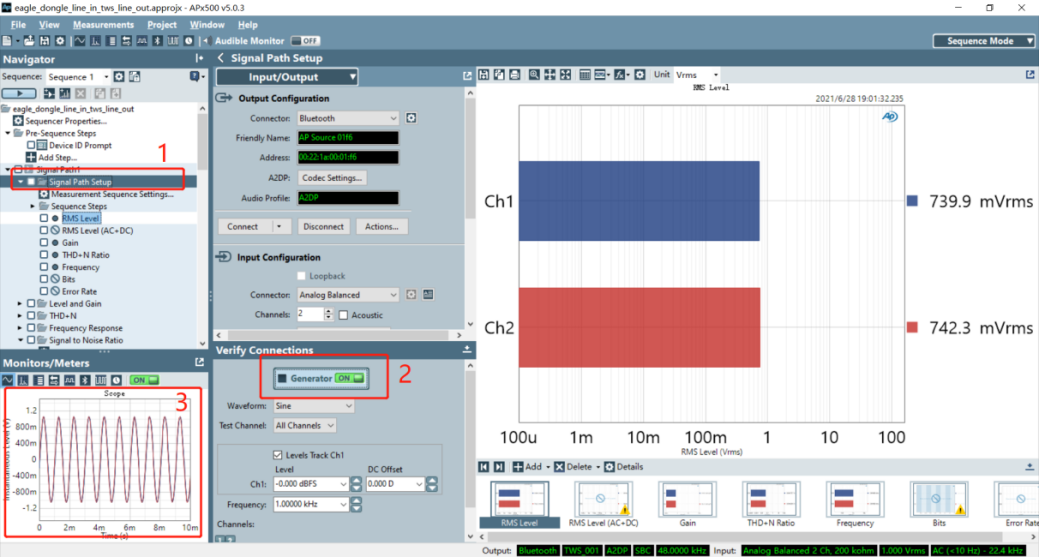Tick the THD+N Ratio checkbox in Navigator
This screenshot has height=557, width=1039.
pyautogui.click(x=44, y=255)
